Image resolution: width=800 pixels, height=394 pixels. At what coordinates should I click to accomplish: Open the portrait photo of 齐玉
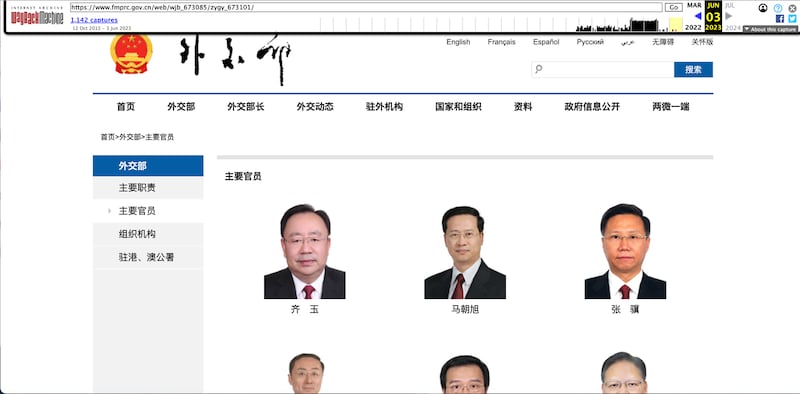click(x=305, y=251)
